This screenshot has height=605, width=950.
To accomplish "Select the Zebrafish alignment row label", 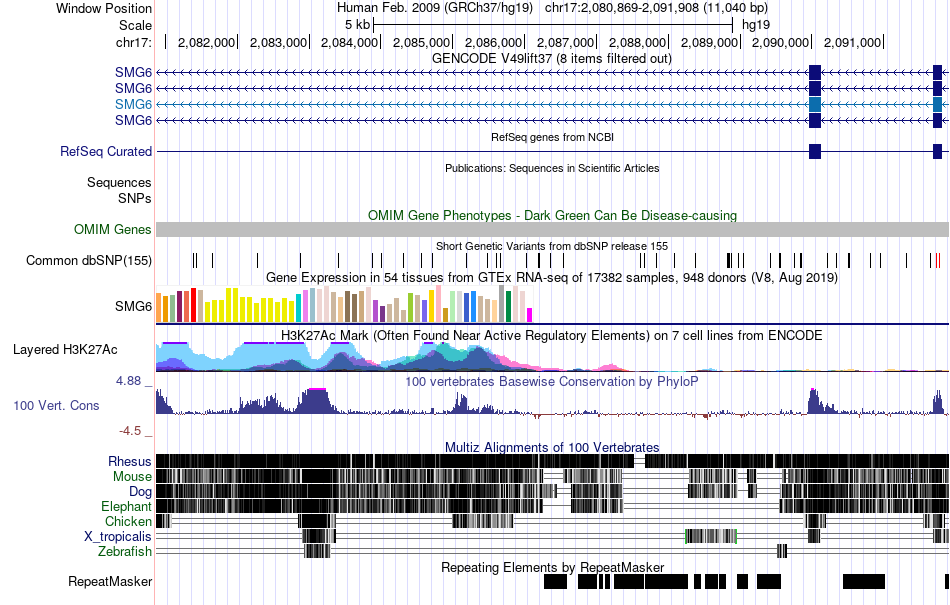I will point(125,551).
